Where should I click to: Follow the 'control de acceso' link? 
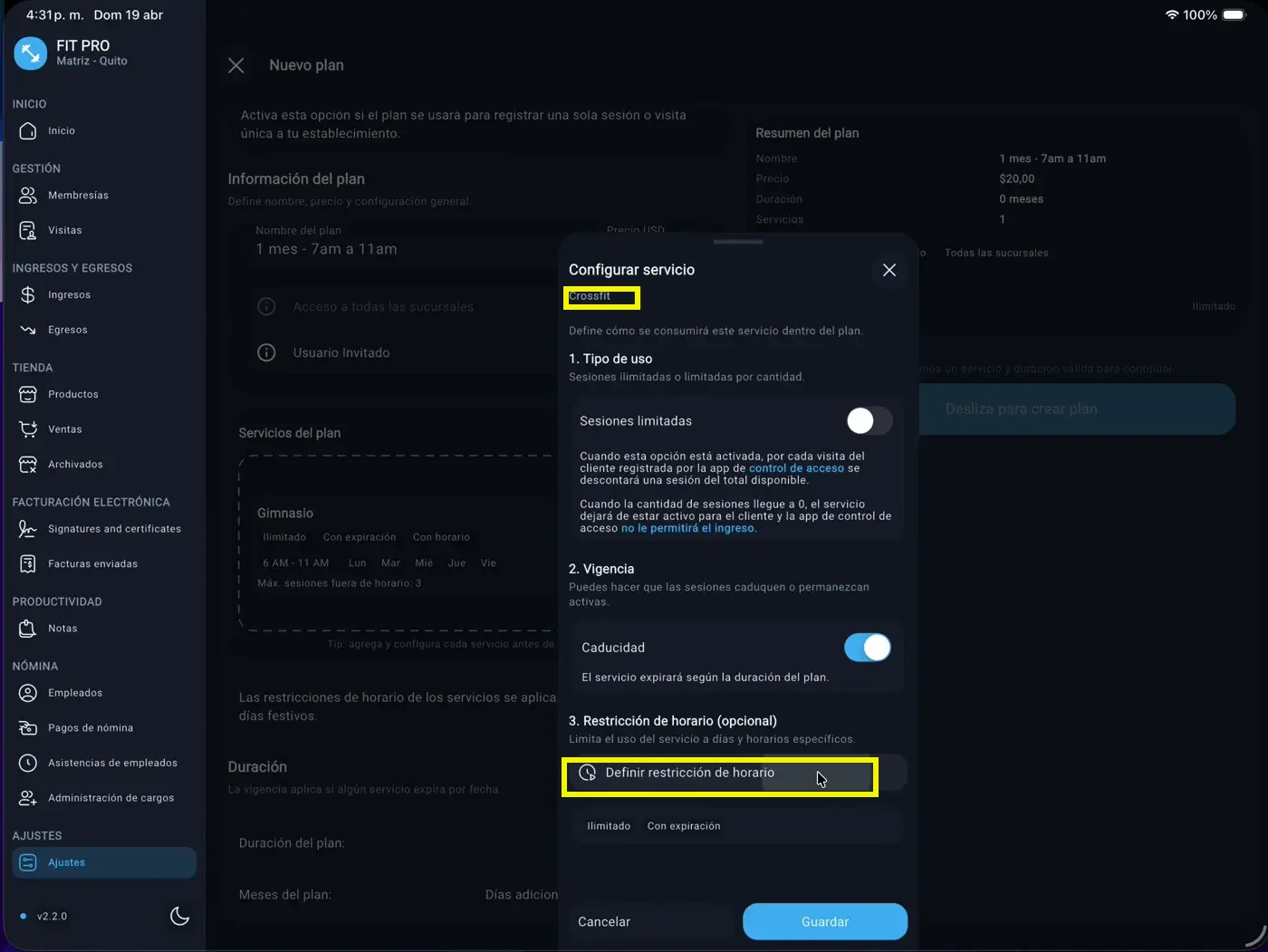pyautogui.click(x=796, y=468)
